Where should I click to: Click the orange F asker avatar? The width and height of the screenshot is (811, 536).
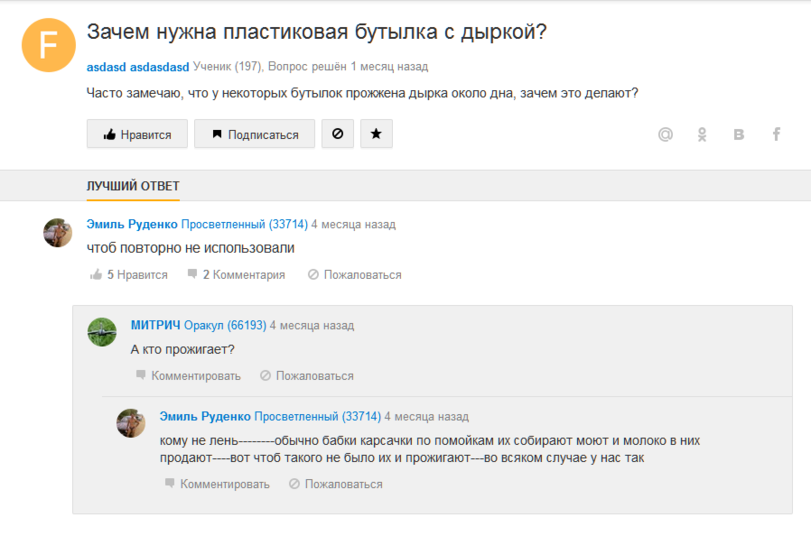point(49,45)
